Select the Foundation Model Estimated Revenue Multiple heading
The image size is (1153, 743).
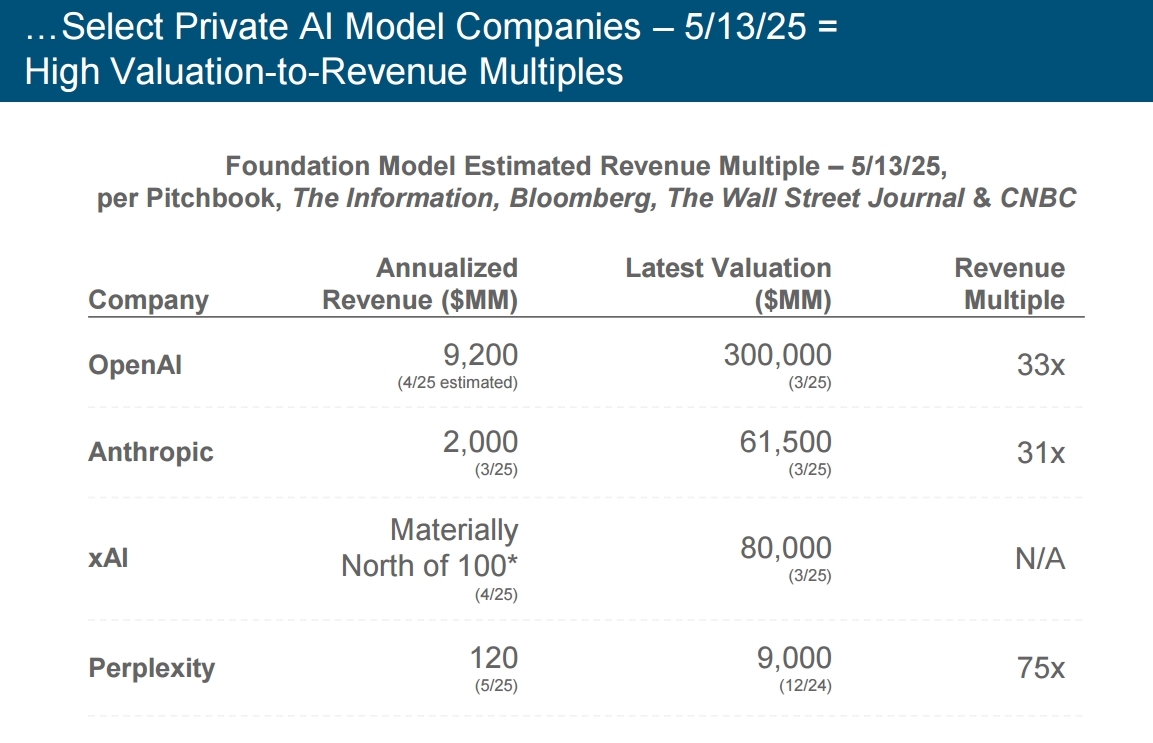pos(586,181)
